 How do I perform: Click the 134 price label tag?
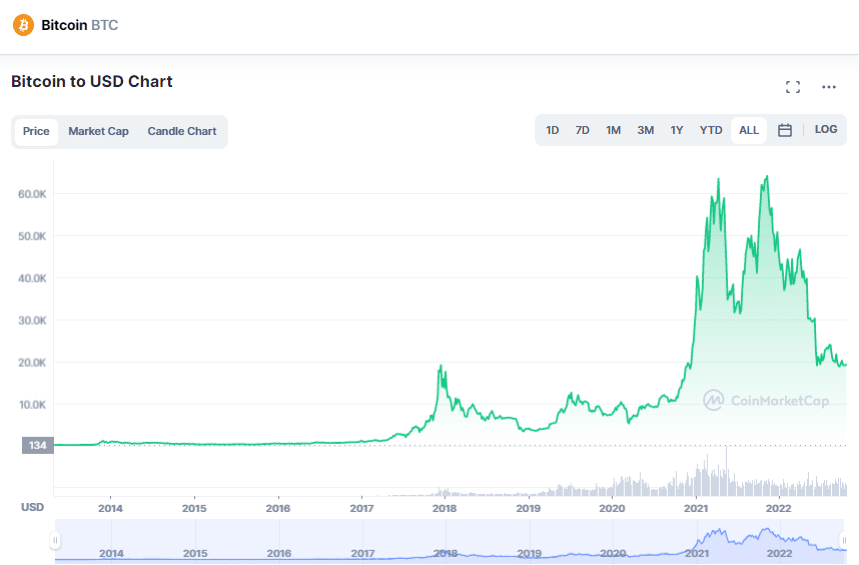coord(38,445)
